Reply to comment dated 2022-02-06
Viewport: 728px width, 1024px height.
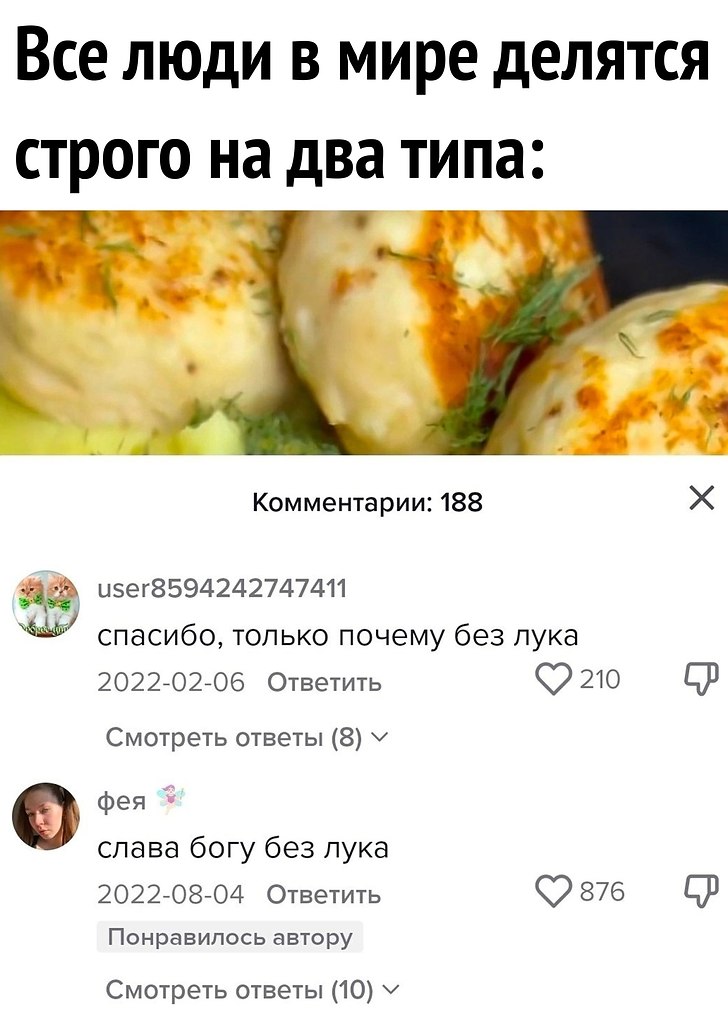click(324, 682)
